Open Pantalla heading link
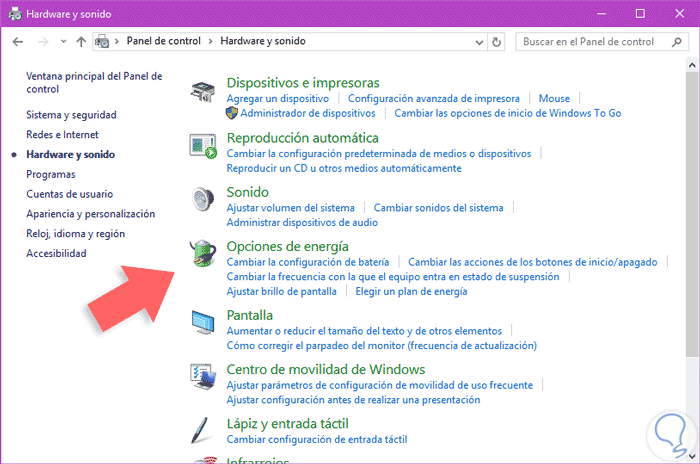700x464 pixels. coord(250,315)
